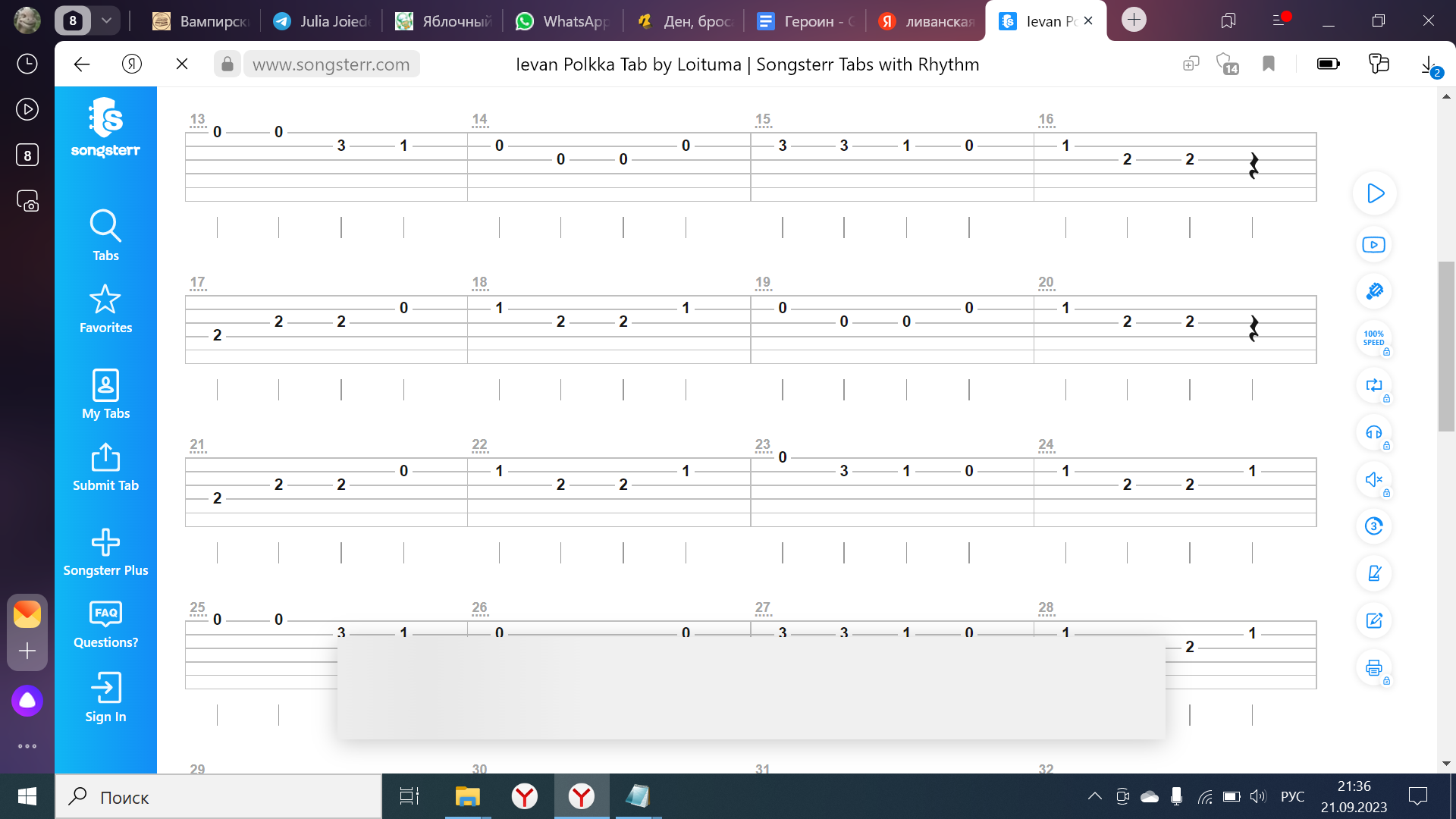
Task: Click the tab group counter 8
Action: point(73,20)
